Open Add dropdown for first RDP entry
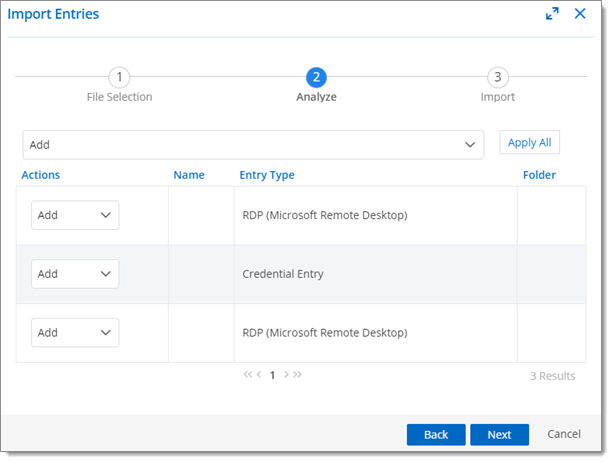Screen dimensions: 612x462 75,215
